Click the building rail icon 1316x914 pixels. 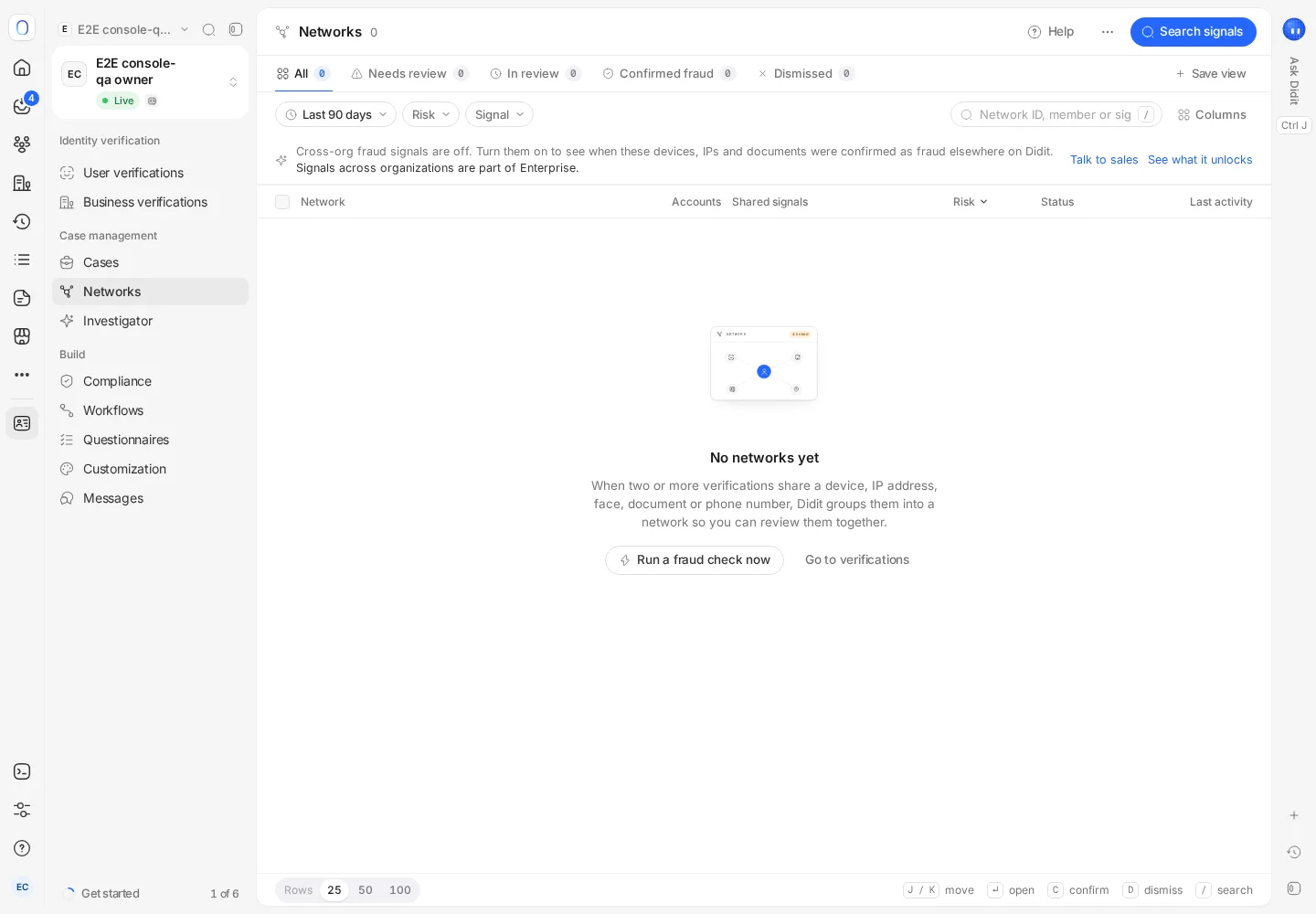(22, 183)
